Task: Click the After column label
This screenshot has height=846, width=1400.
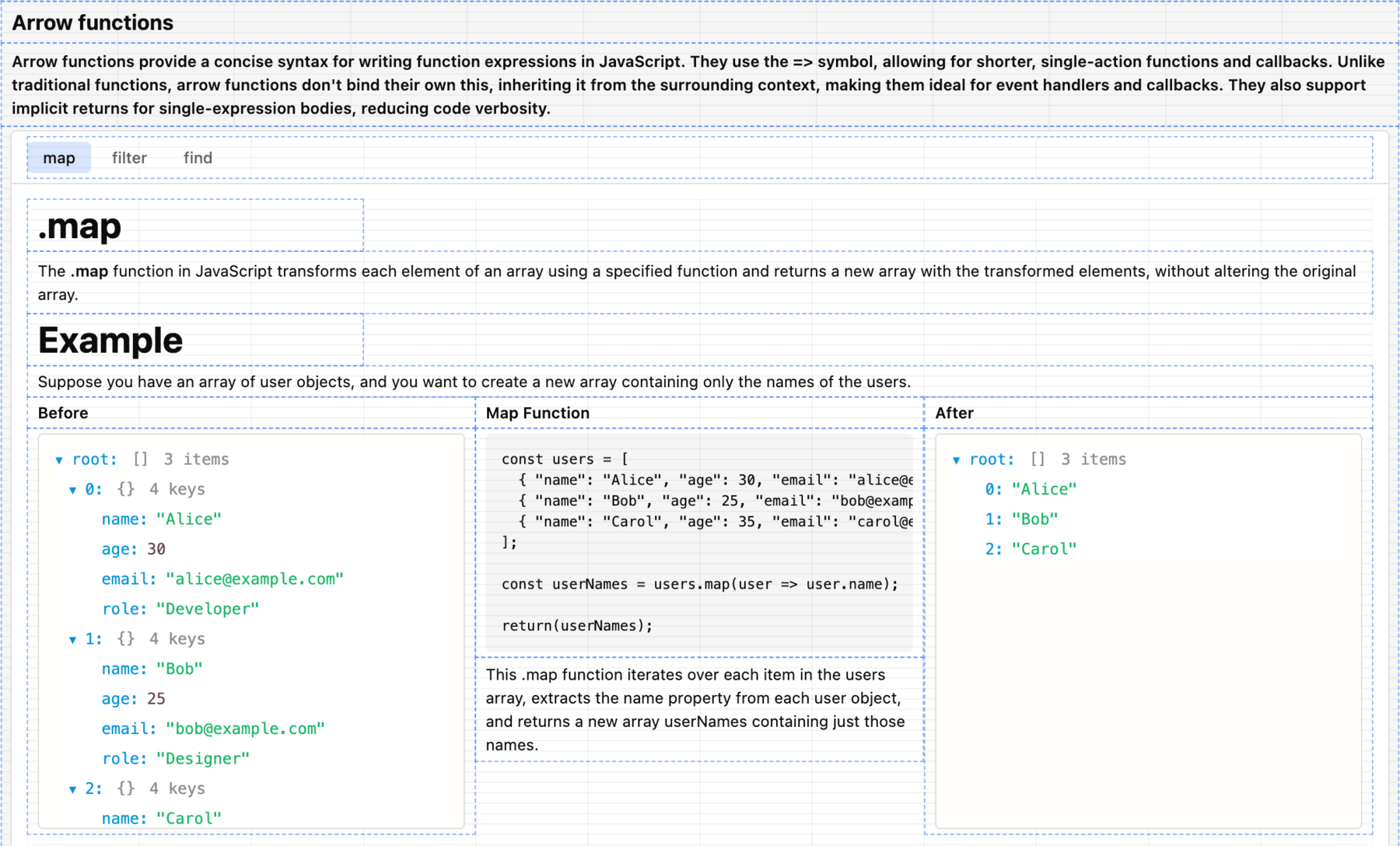Action: pos(954,413)
